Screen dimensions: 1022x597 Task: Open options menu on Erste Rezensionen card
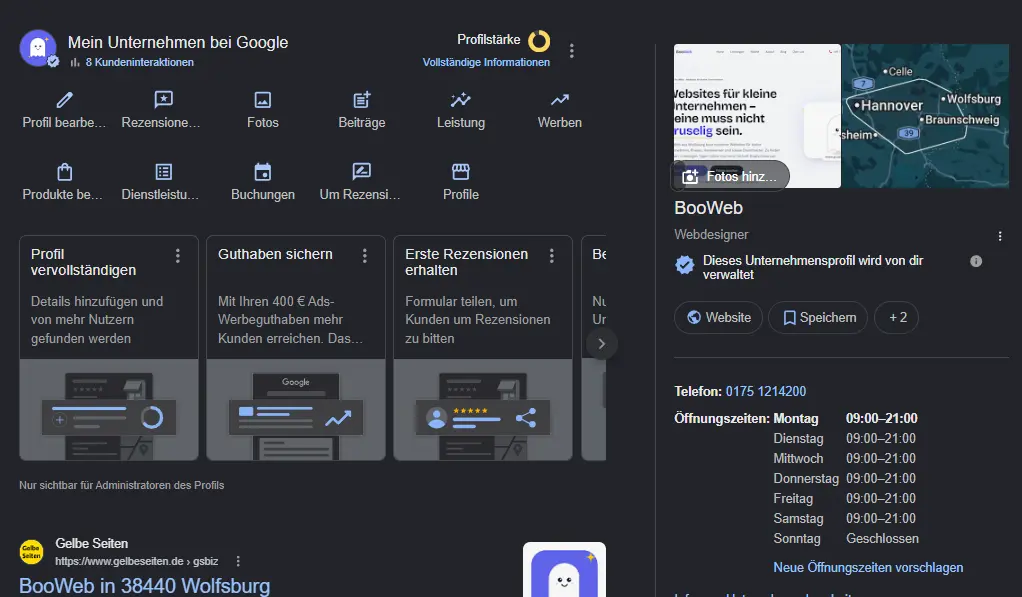[x=552, y=255]
